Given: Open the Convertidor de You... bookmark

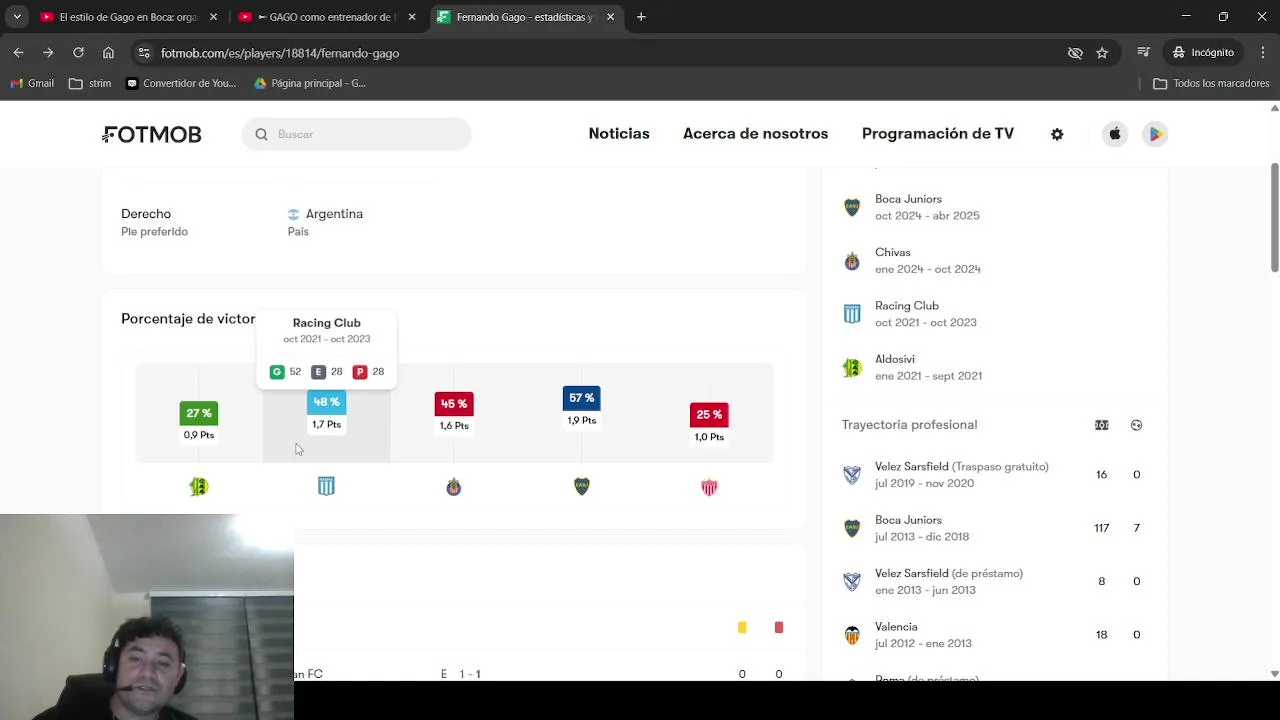Looking at the screenshot, I should pyautogui.click(x=181, y=83).
